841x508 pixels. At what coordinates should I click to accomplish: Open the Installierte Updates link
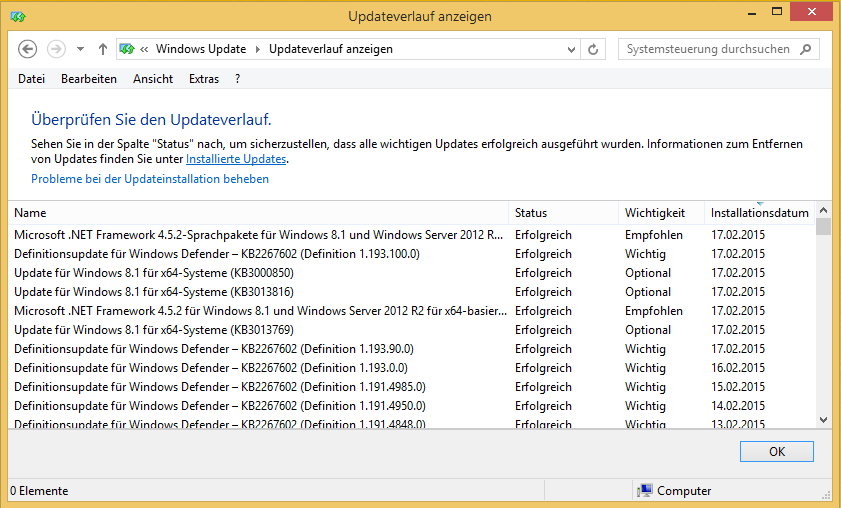click(x=236, y=159)
